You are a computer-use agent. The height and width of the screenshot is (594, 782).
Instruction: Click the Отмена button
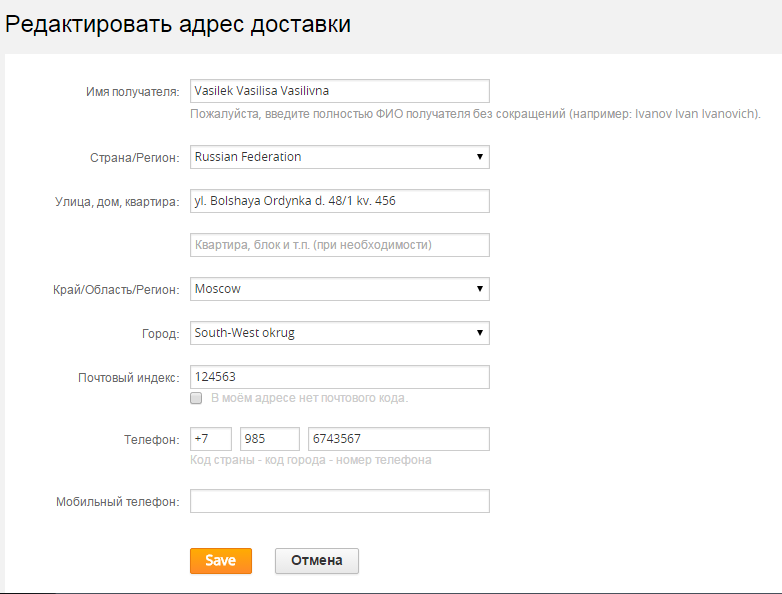click(x=317, y=561)
